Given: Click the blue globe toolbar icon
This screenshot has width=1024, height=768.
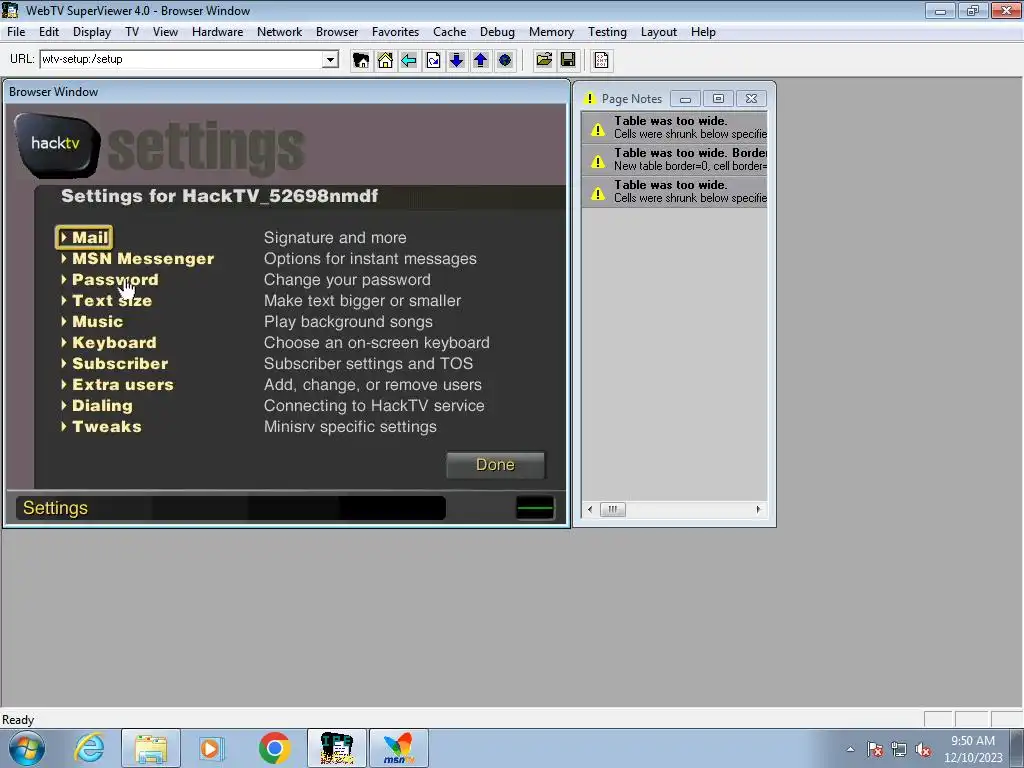Looking at the screenshot, I should [x=505, y=60].
